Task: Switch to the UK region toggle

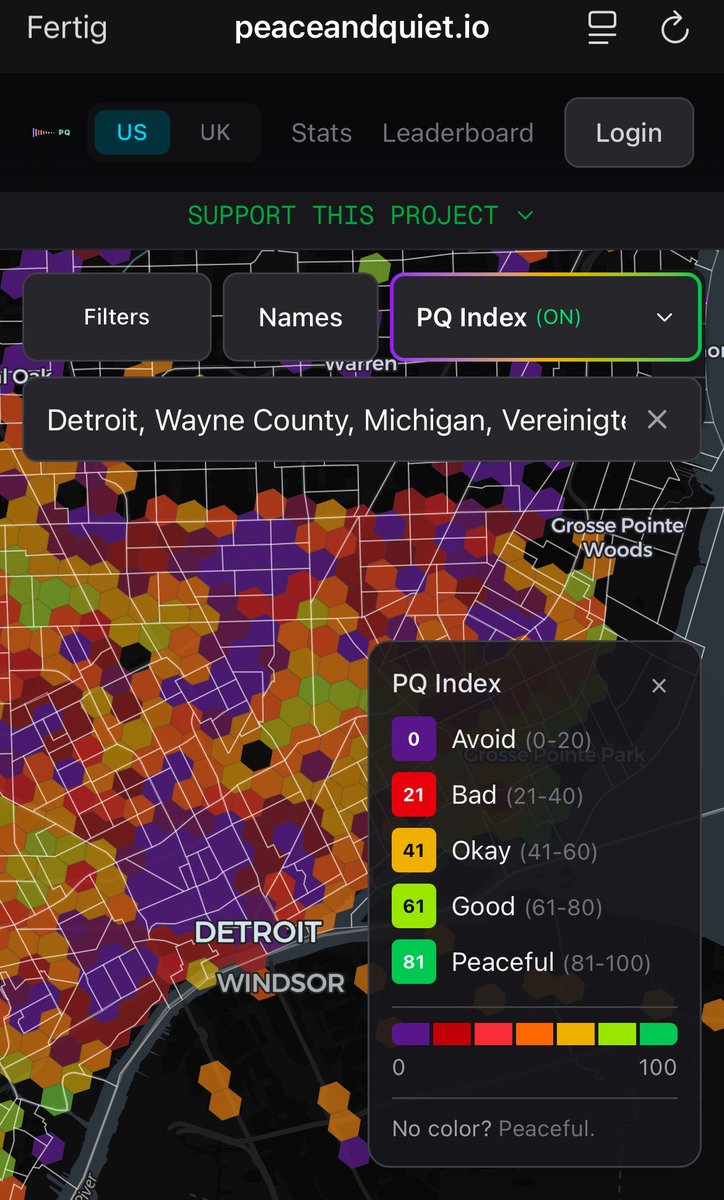Action: (x=215, y=132)
